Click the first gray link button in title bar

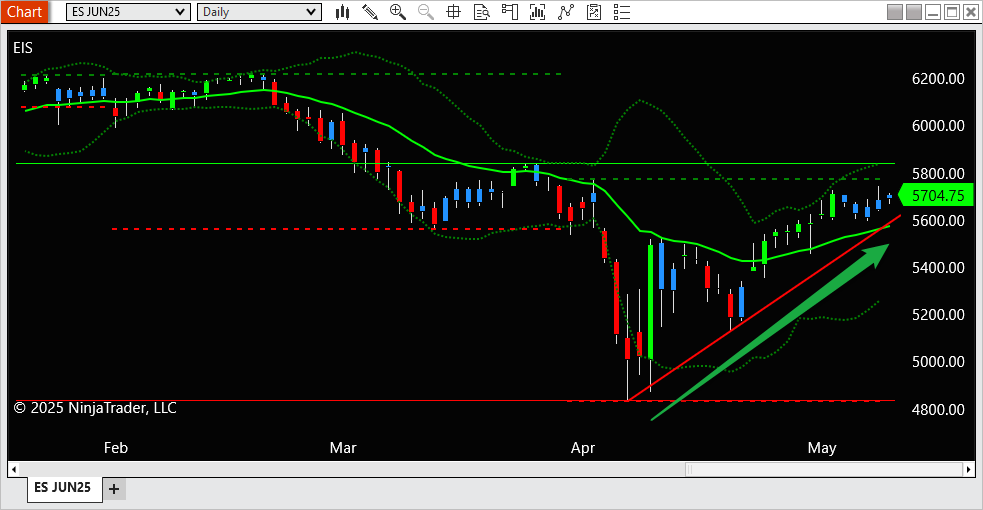pos(895,12)
